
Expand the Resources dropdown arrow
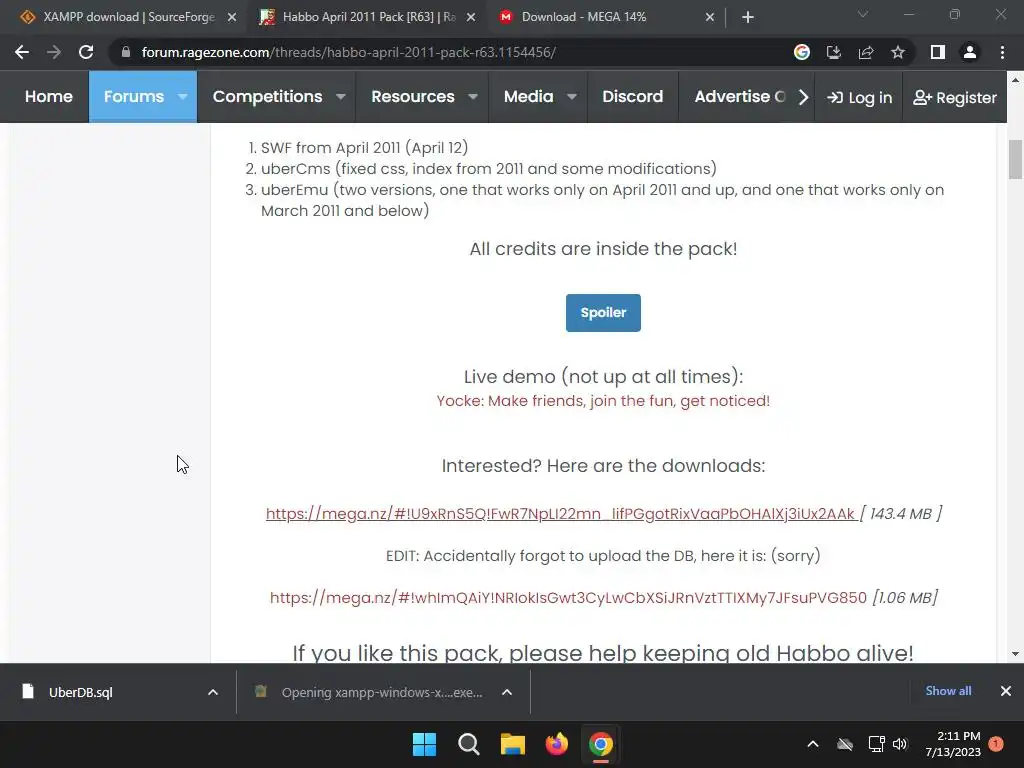(473, 97)
